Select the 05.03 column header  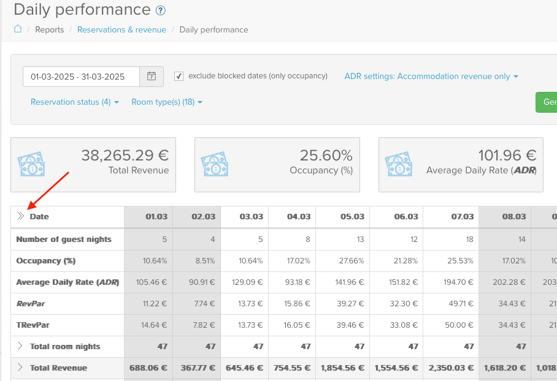pos(342,217)
